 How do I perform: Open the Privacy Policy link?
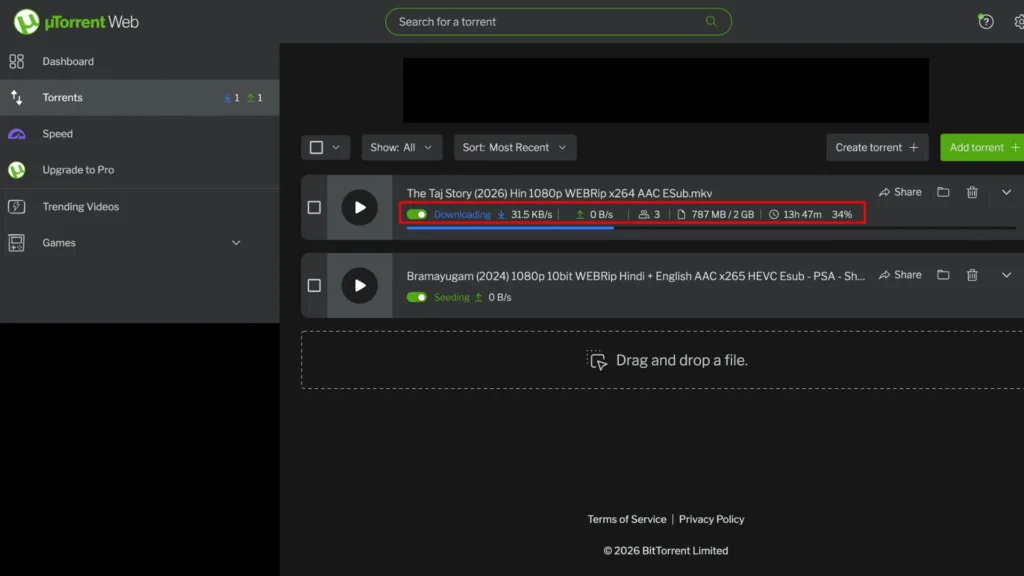711,519
